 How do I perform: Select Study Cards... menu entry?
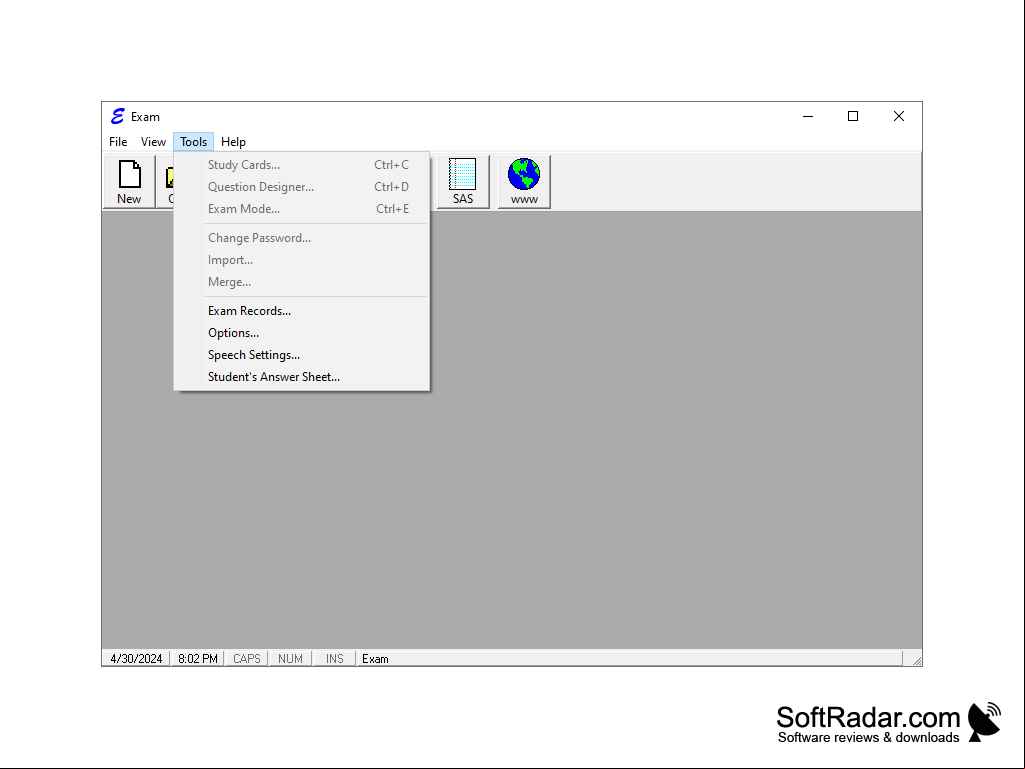point(302,165)
